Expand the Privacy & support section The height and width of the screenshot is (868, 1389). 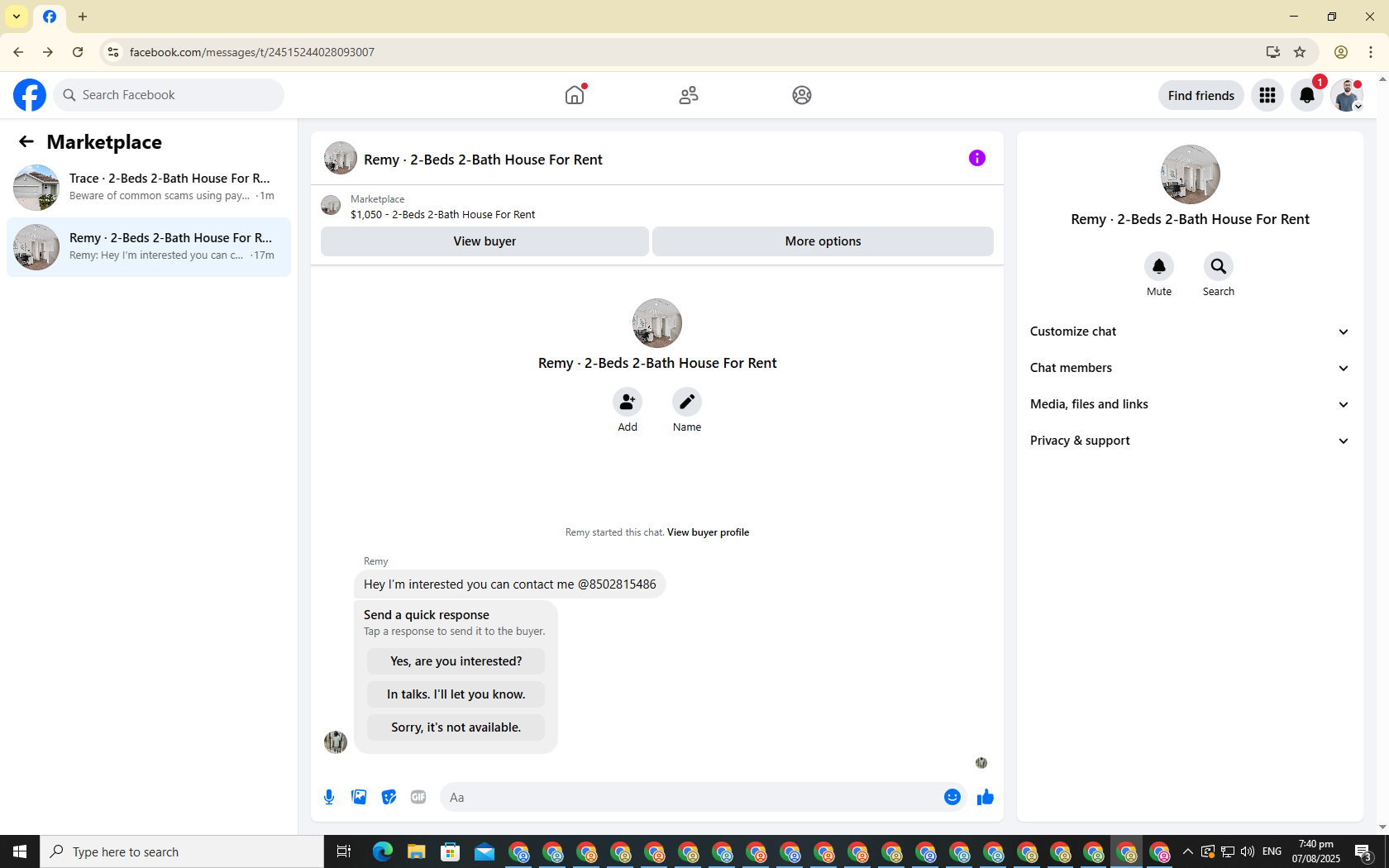click(x=1190, y=441)
